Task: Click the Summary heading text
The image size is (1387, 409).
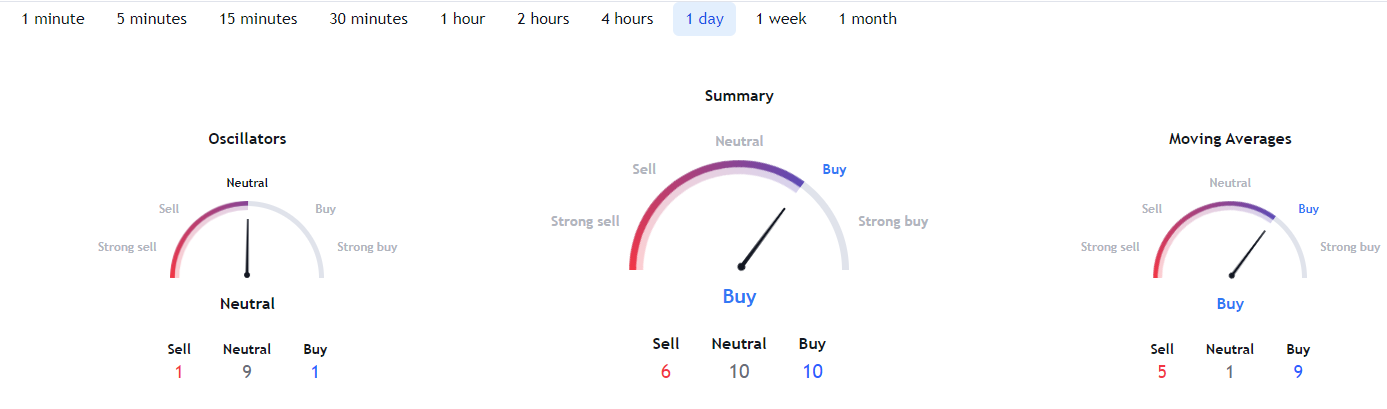Action: click(x=739, y=96)
